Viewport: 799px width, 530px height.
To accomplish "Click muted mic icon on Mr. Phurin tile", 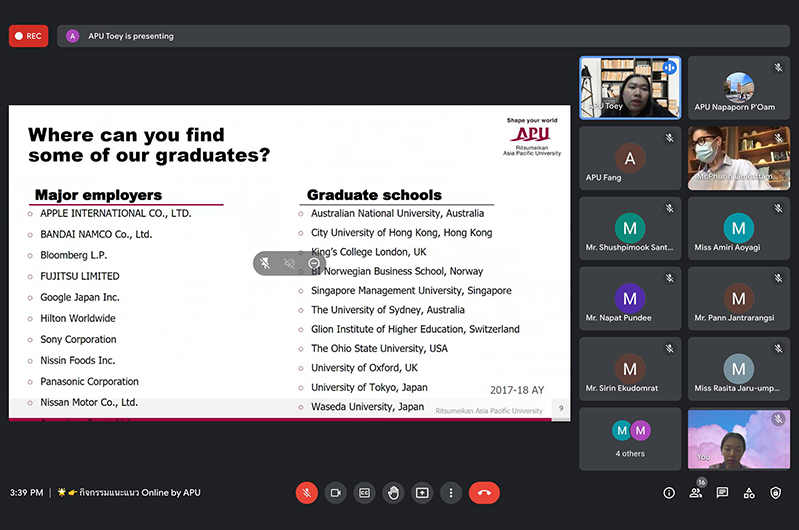I will pyautogui.click(x=778, y=138).
